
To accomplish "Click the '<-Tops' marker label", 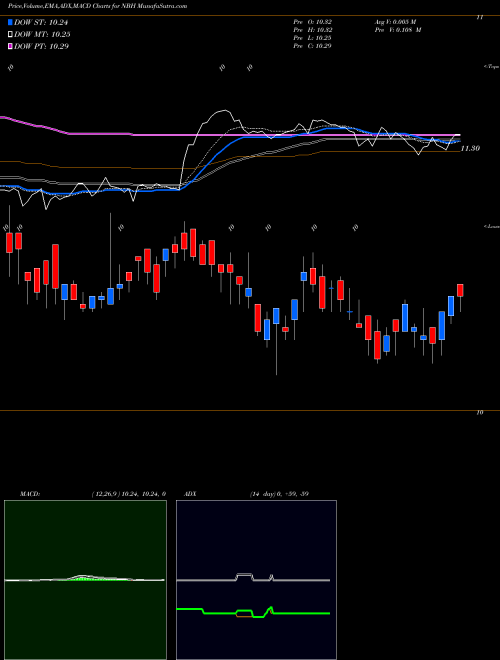I will (x=492, y=67).
